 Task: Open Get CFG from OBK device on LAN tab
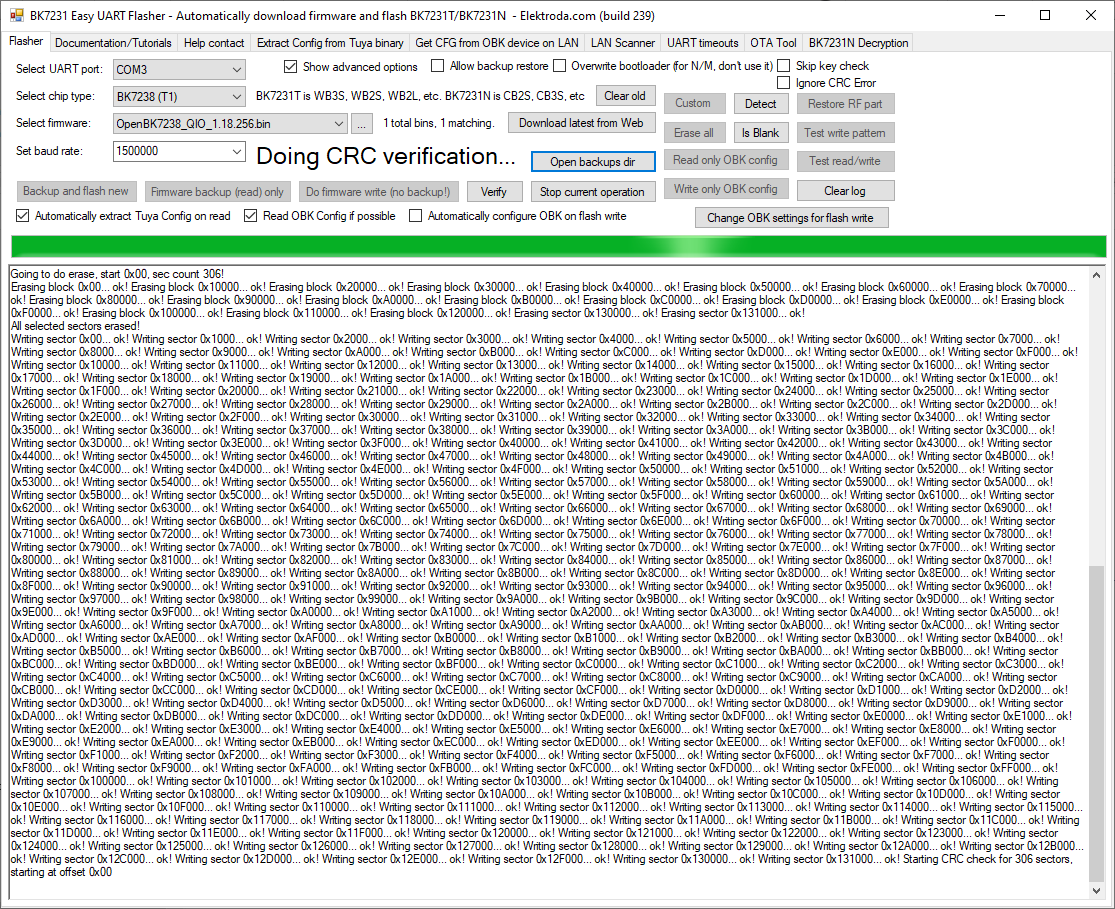497,43
